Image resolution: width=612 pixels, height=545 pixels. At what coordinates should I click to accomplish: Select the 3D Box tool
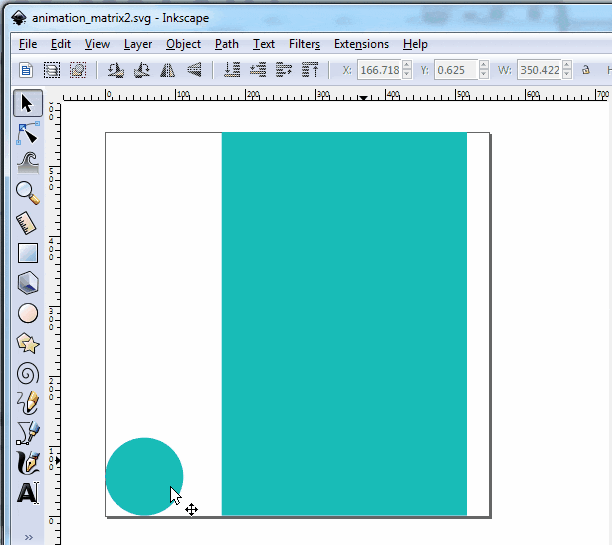pyautogui.click(x=28, y=283)
